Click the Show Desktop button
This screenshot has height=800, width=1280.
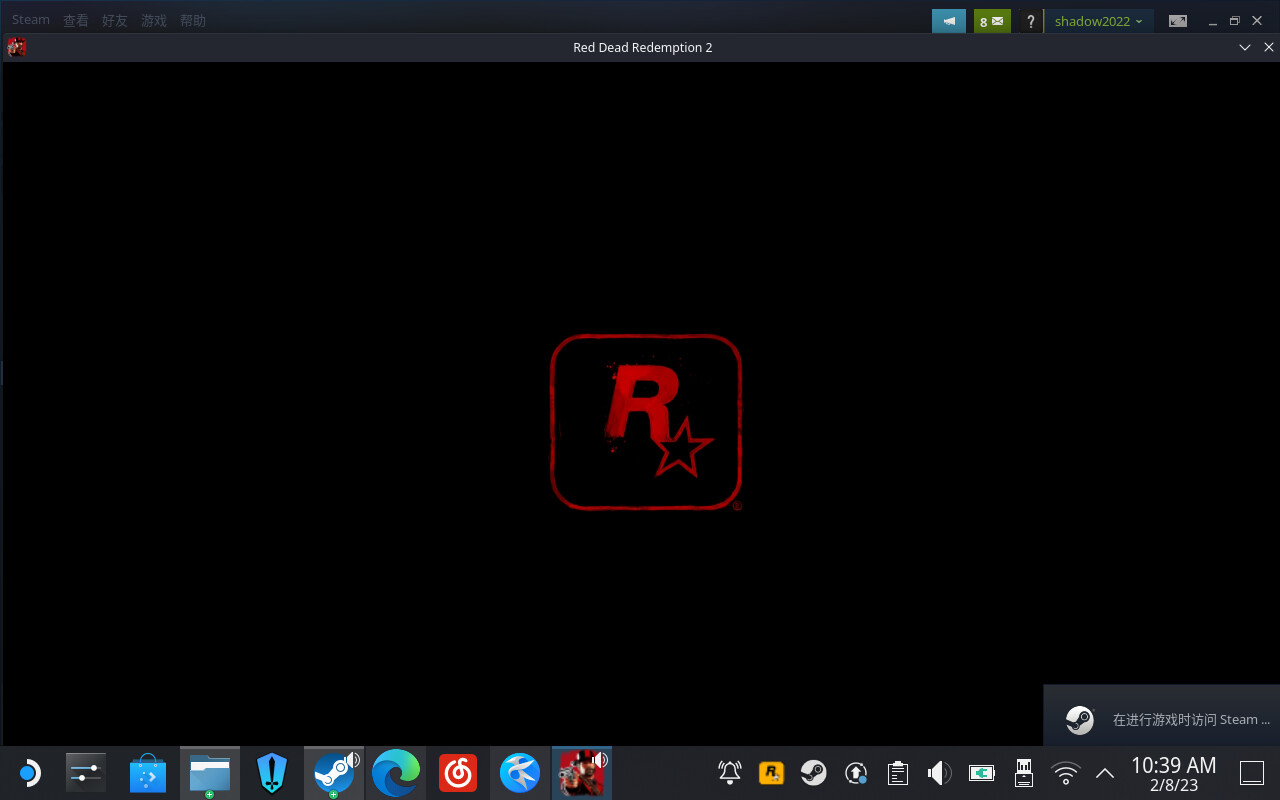pos(1252,773)
